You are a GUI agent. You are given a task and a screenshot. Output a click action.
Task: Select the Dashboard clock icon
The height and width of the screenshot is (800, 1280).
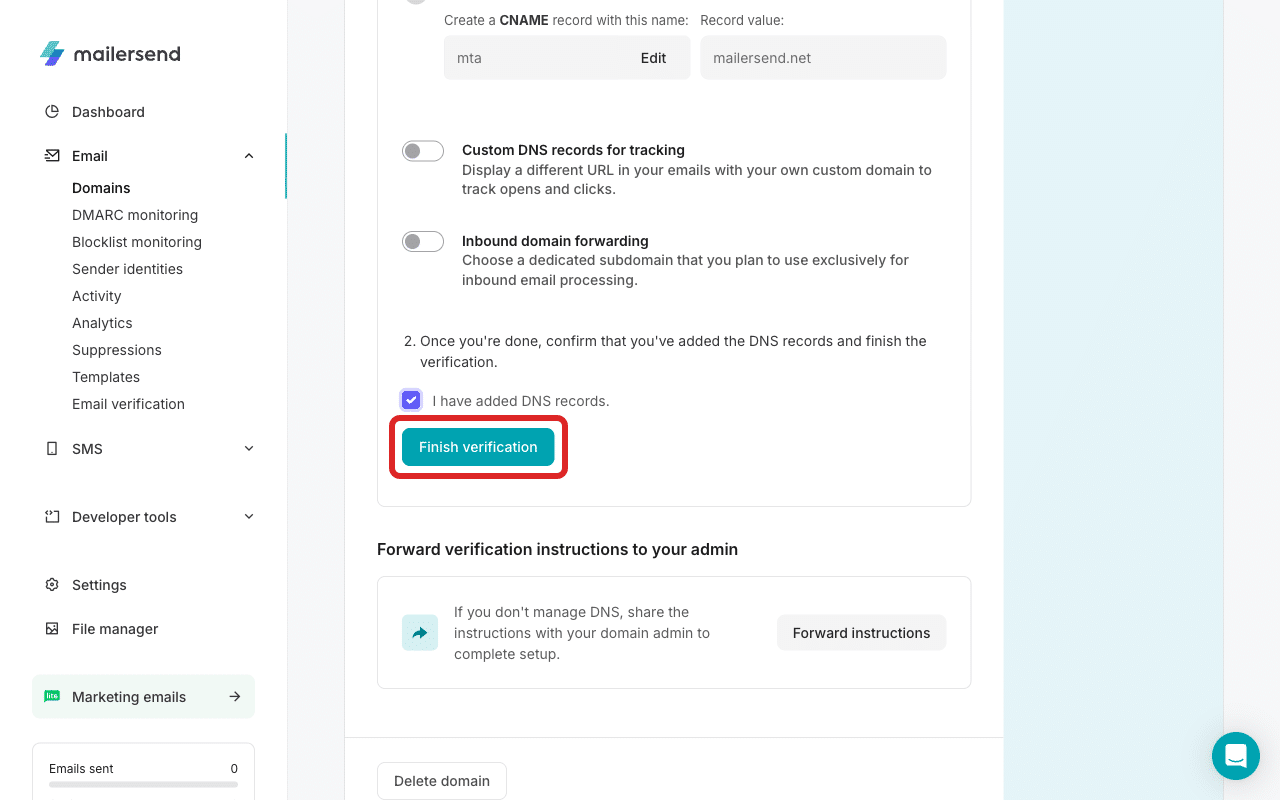click(52, 111)
